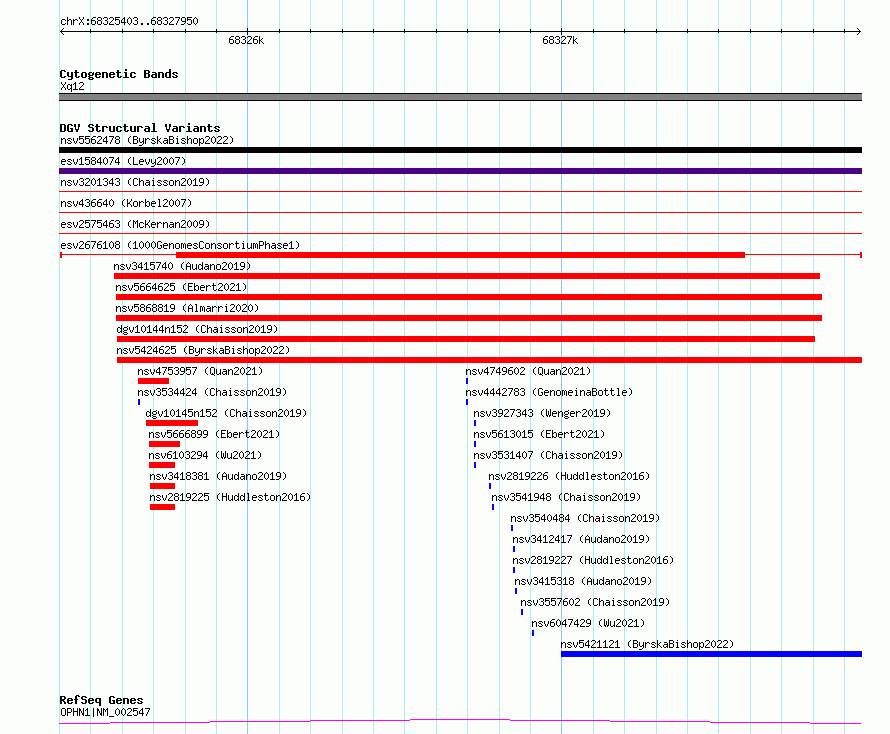The image size is (890, 734).
Task: Open nsv3415740 (Audano2019) variant
Action: (x=182, y=266)
